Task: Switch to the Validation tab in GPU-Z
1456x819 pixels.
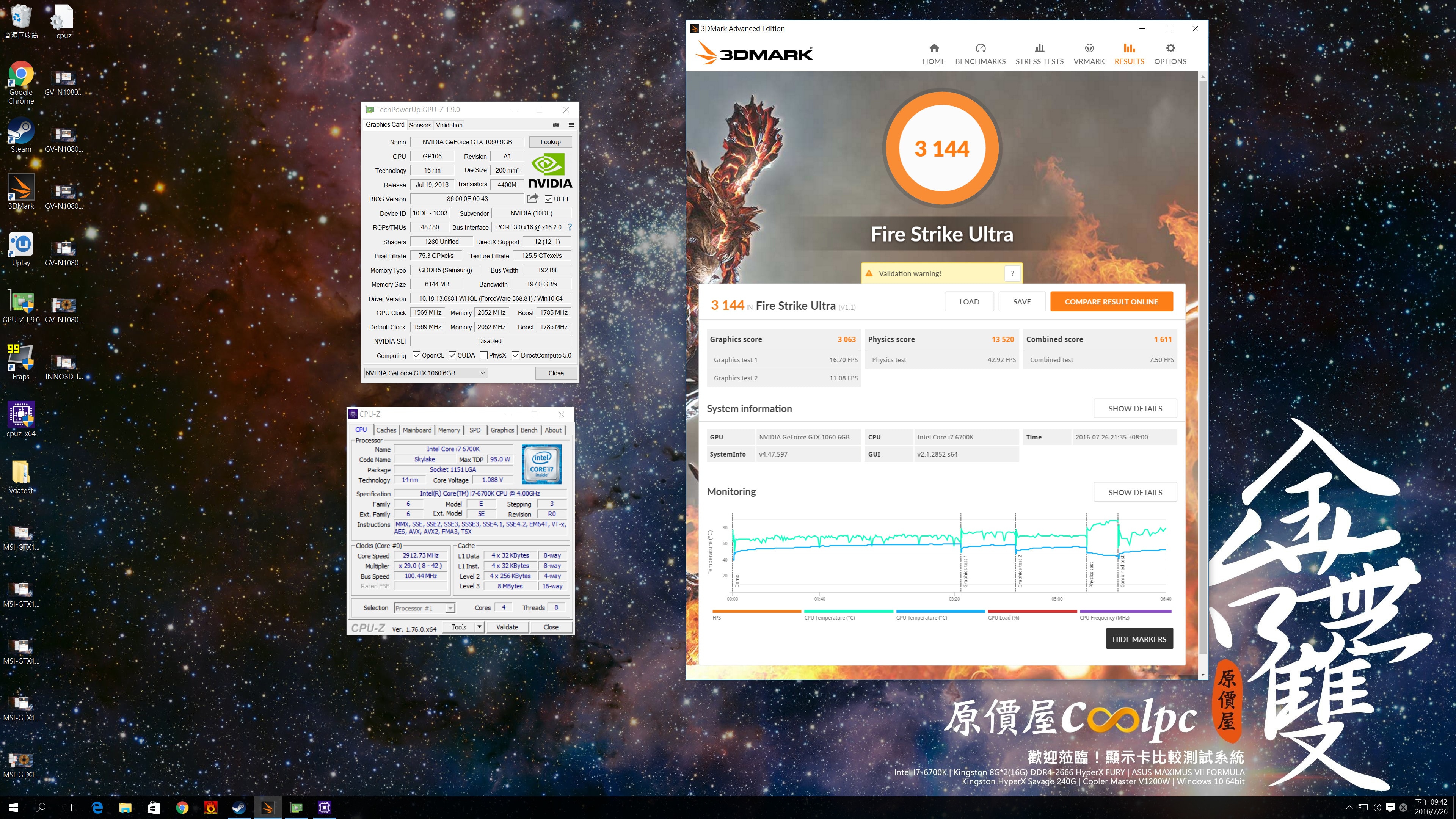Action: [449, 125]
